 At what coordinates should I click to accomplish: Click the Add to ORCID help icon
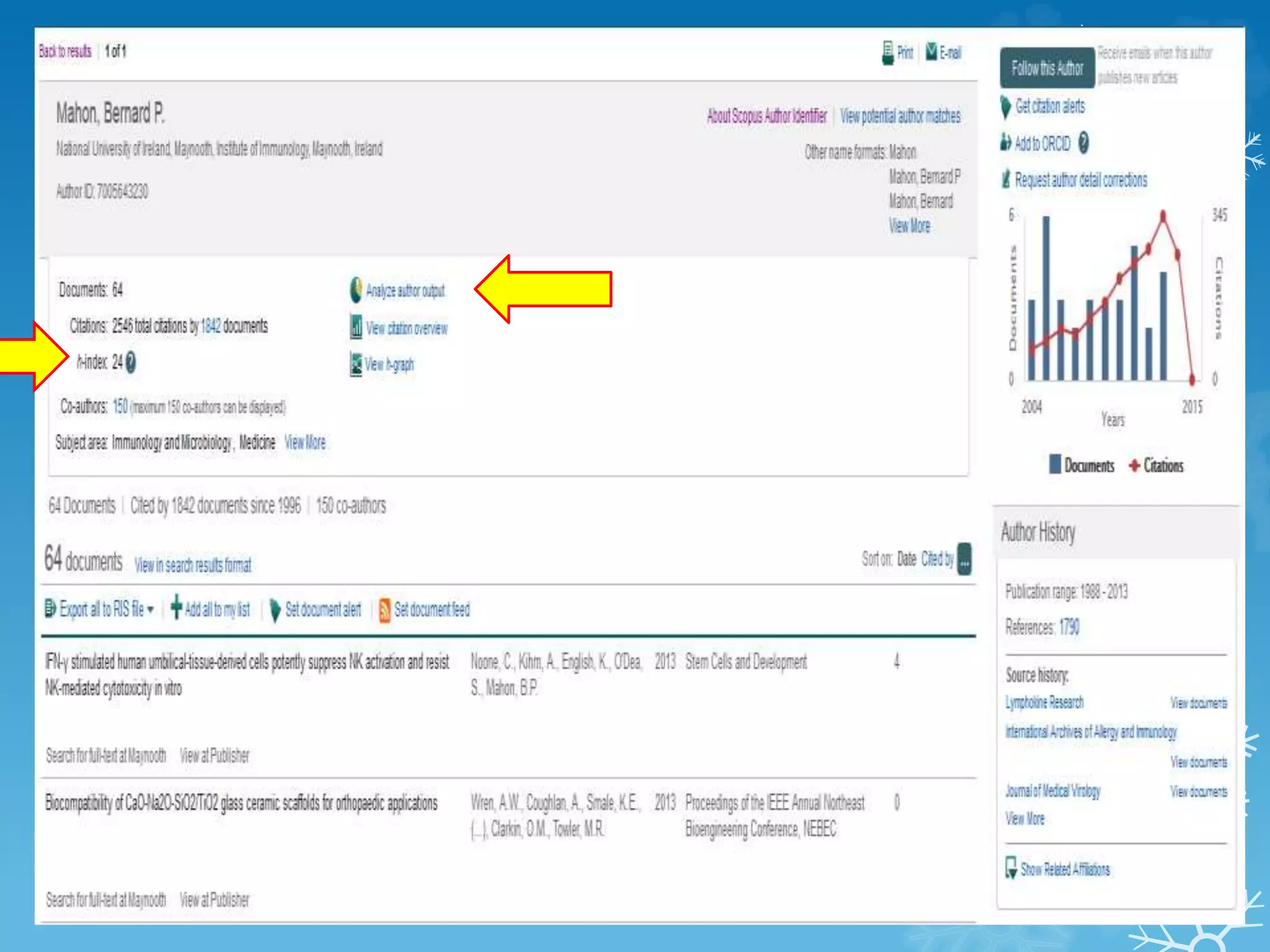[x=1083, y=143]
